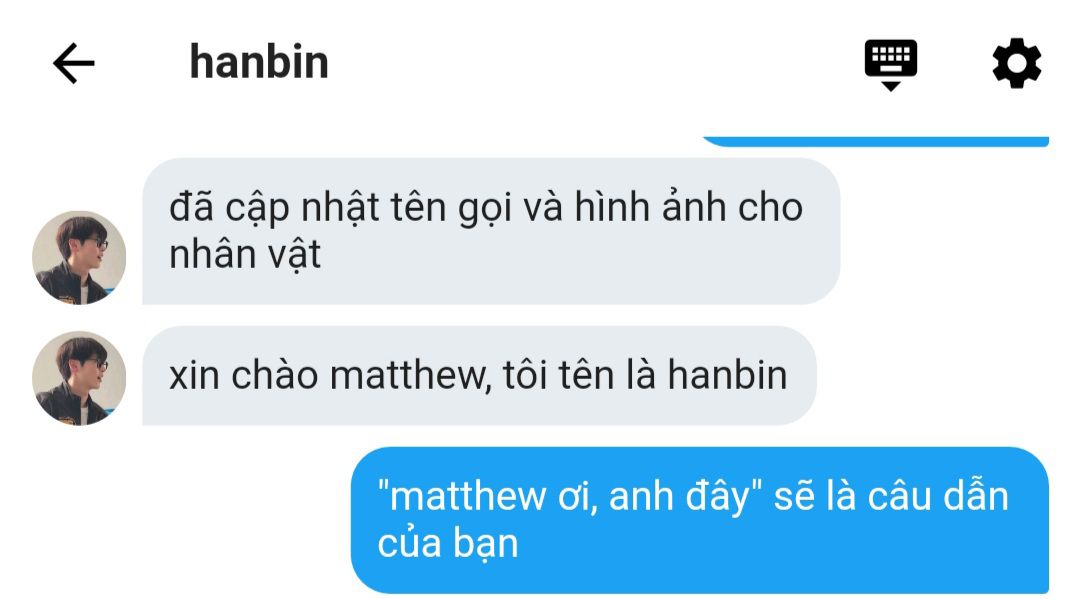Image resolution: width=1076 pixels, height=599 pixels.
Task: Tap hanbin's avatar beside the greeting message
Action: [79, 378]
